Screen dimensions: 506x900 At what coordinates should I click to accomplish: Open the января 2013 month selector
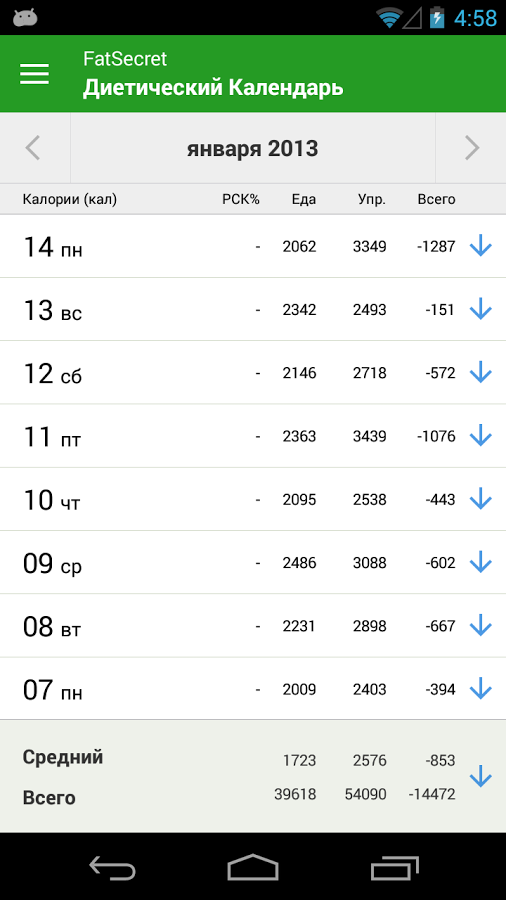(x=252, y=149)
